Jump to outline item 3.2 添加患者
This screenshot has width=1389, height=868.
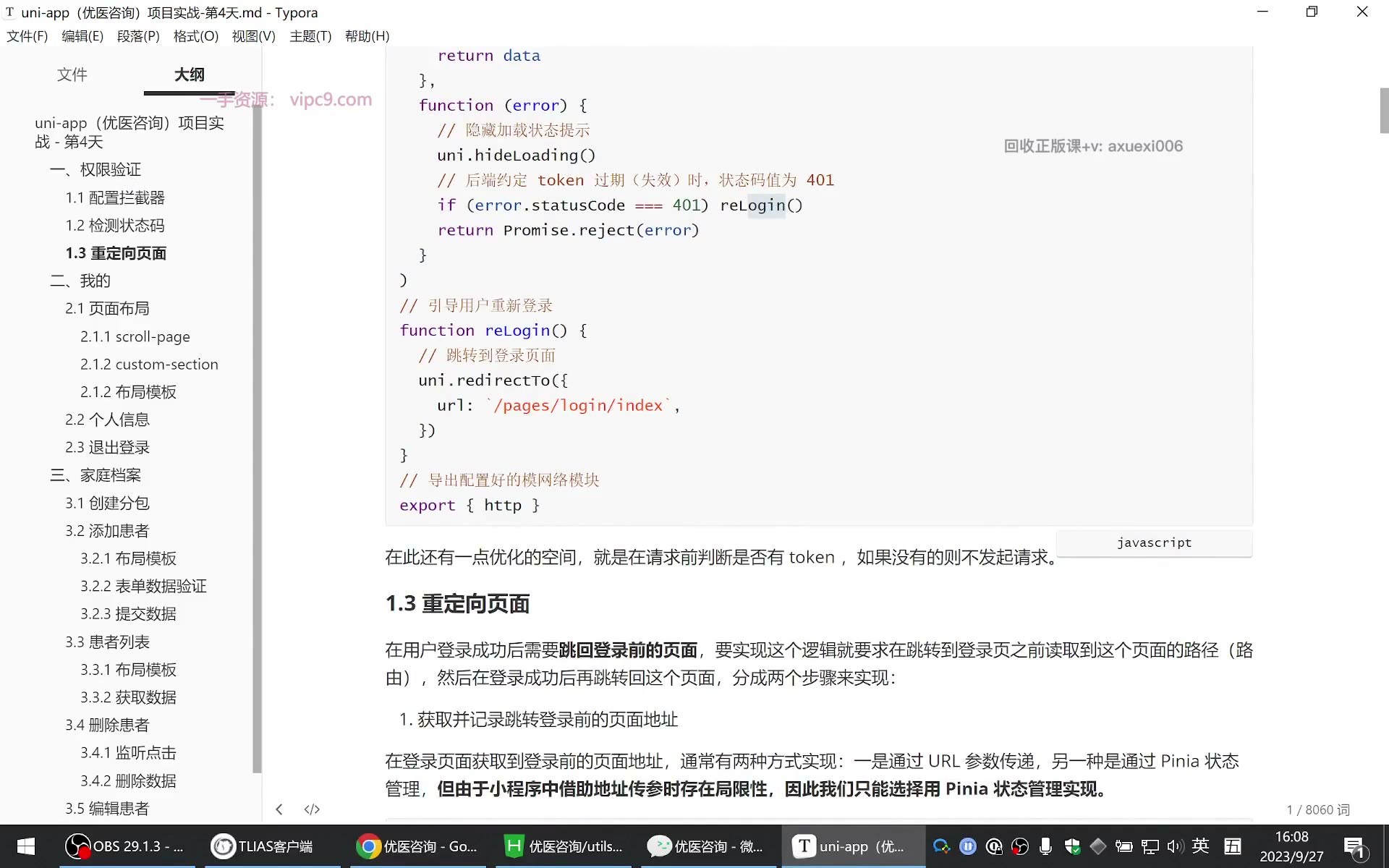107,530
